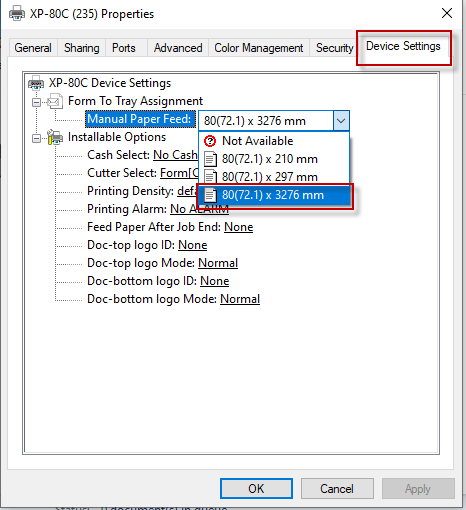Viewport: 466px width, 510px height.
Task: Close the Properties dialog with X
Action: click(x=447, y=14)
